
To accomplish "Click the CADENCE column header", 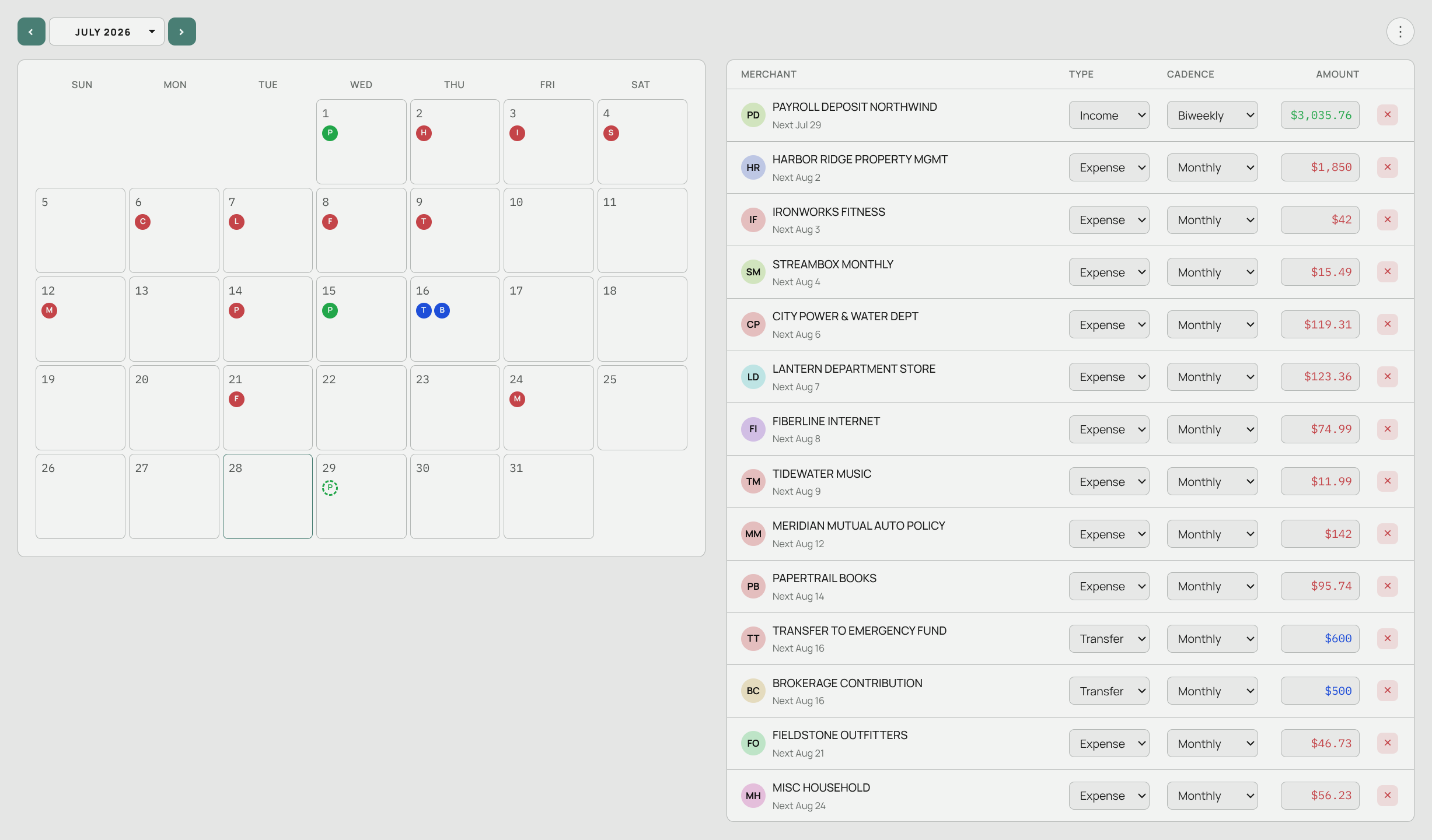I will pyautogui.click(x=1190, y=74).
